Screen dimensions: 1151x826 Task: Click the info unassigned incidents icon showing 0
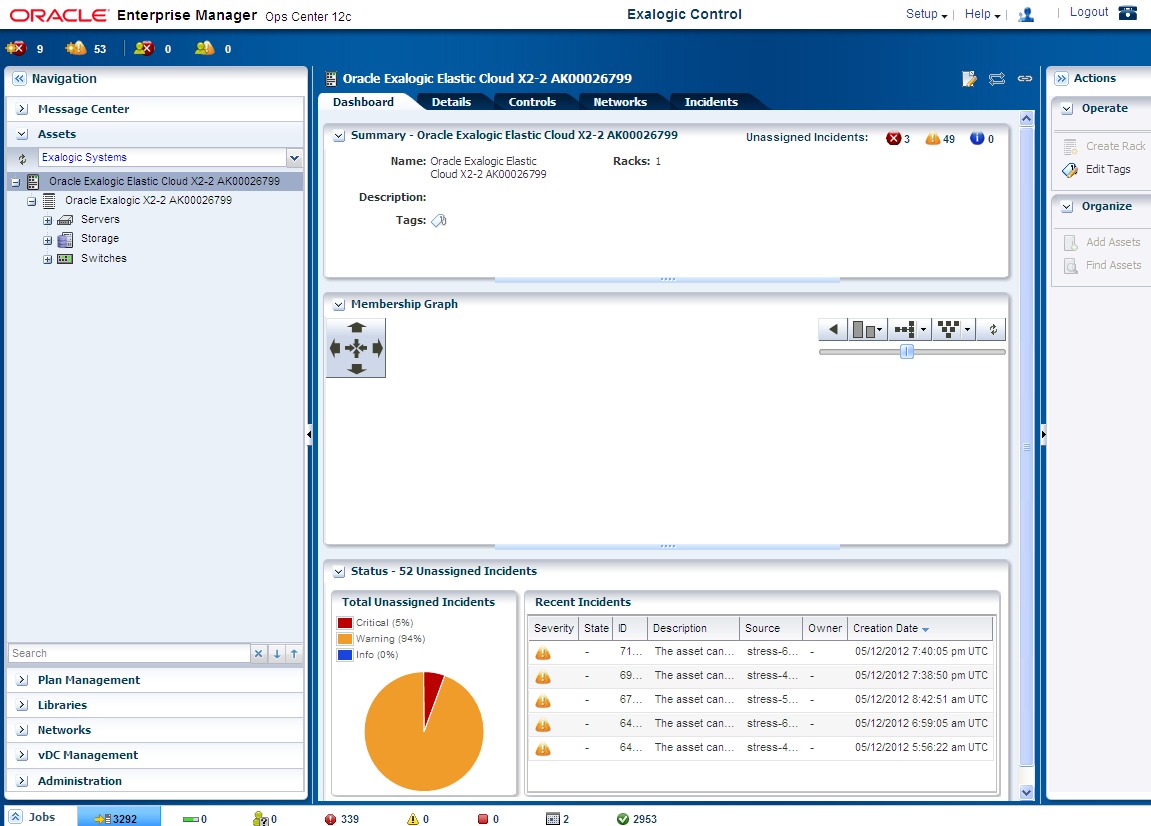(977, 138)
